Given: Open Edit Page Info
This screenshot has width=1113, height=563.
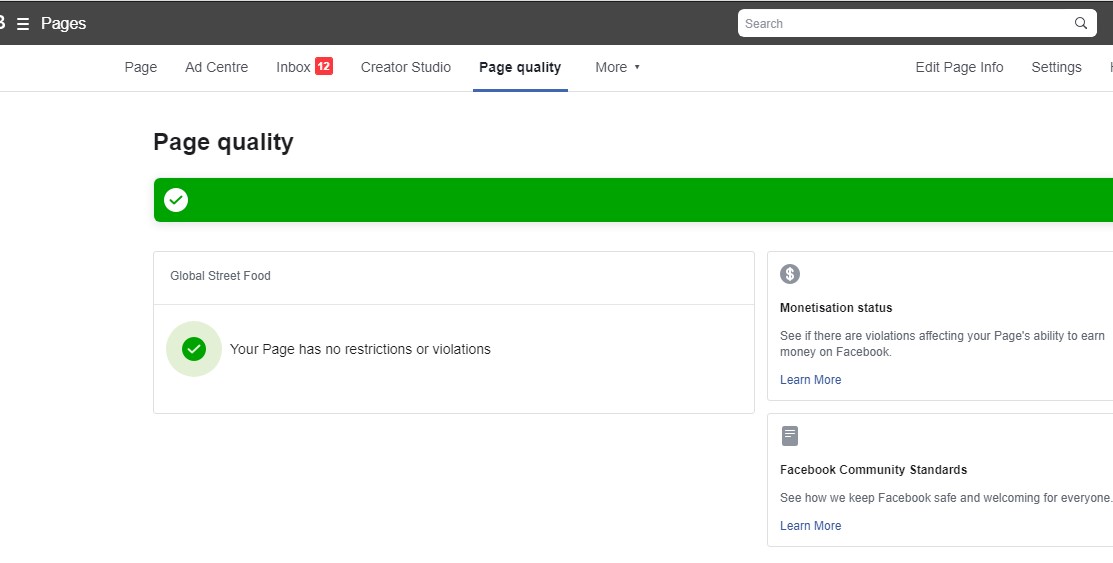Looking at the screenshot, I should (x=959, y=67).
